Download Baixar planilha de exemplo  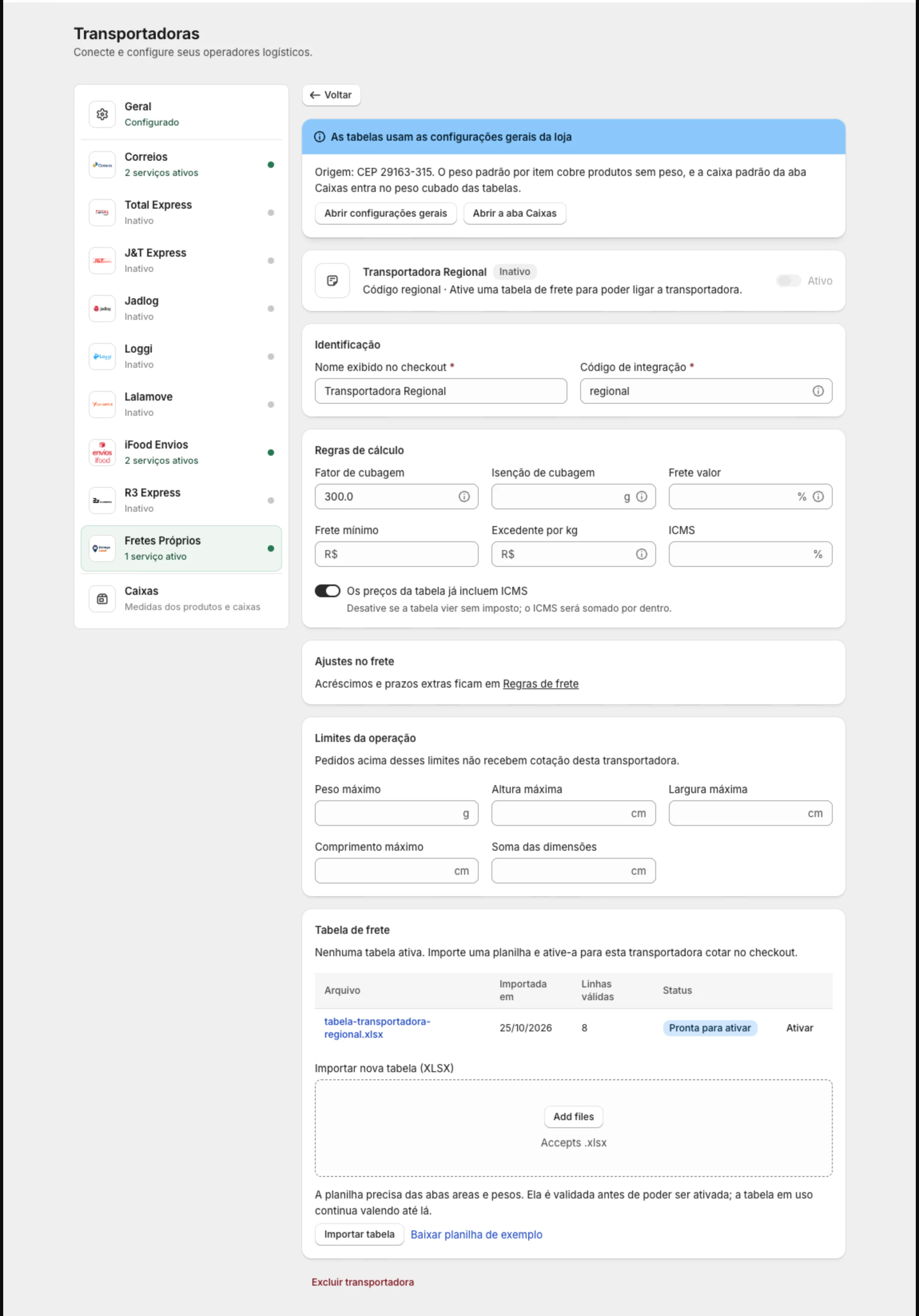click(x=476, y=1234)
